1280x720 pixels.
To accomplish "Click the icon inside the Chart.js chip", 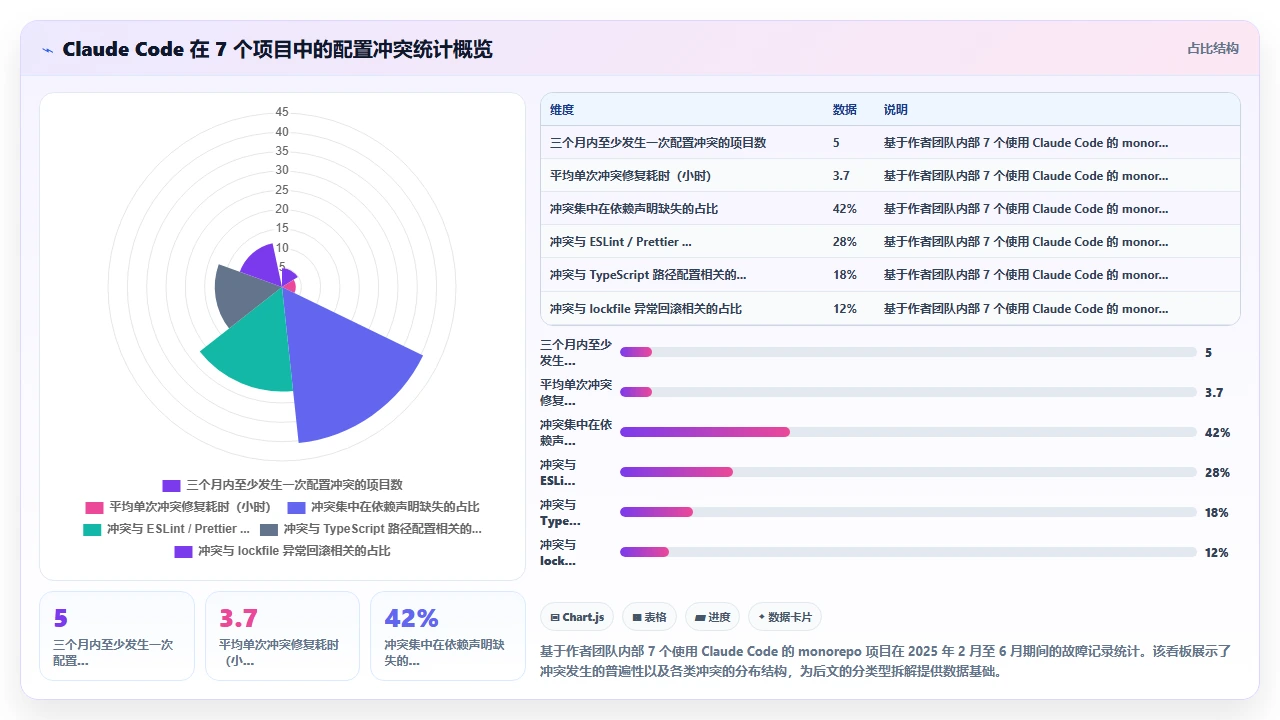I will click(555, 618).
